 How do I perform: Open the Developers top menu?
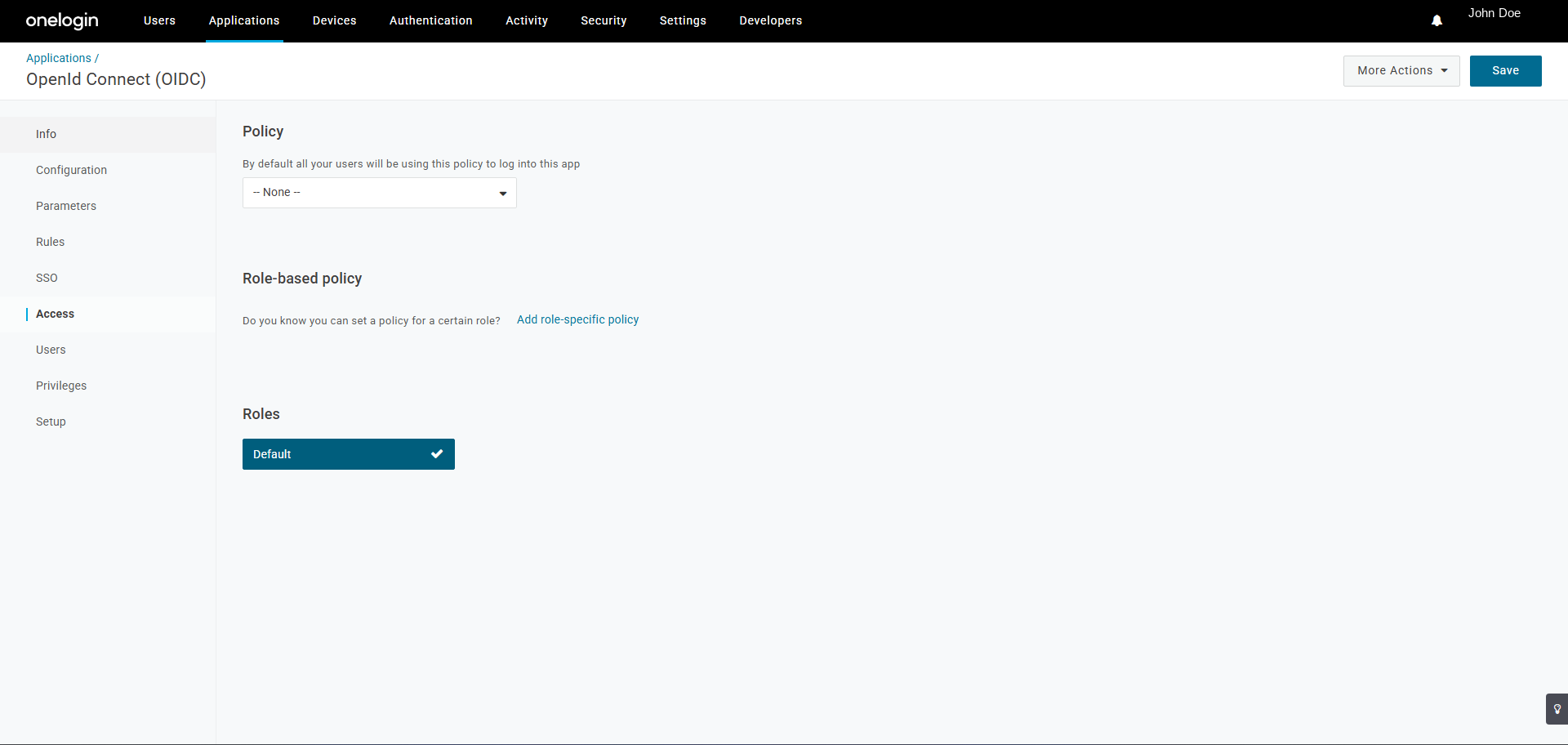(x=771, y=20)
